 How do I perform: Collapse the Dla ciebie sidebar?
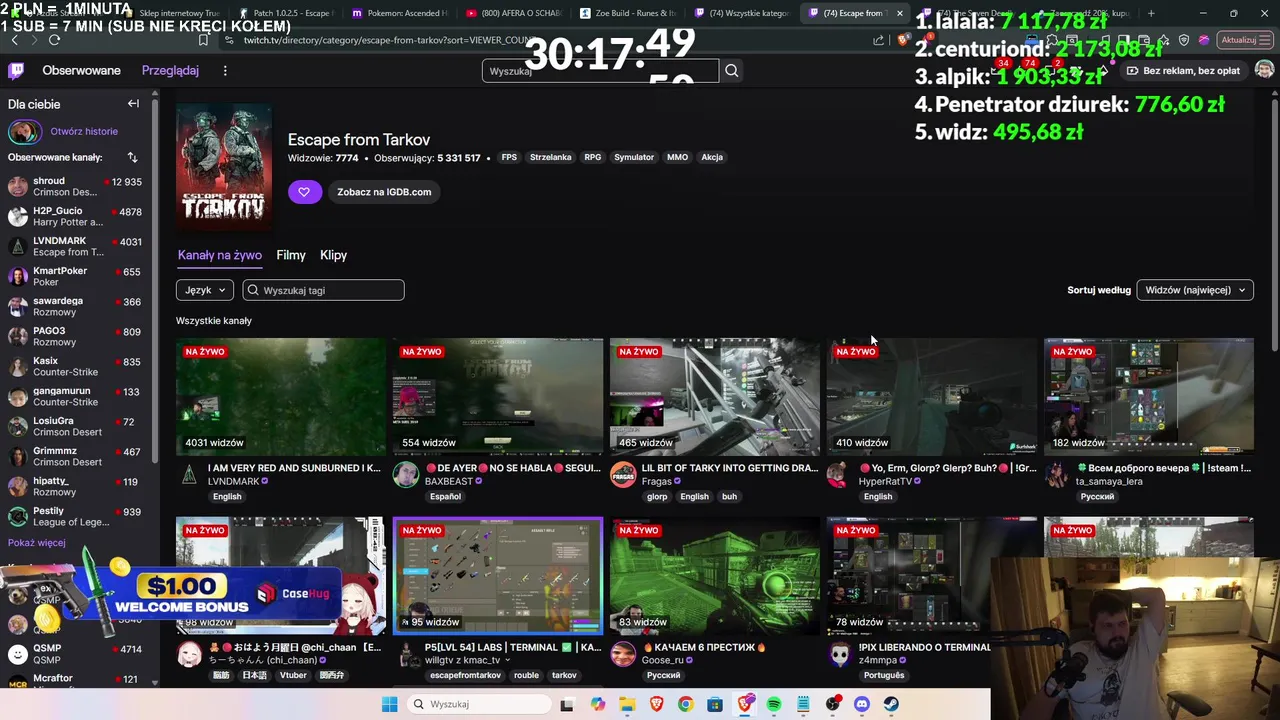pos(133,104)
